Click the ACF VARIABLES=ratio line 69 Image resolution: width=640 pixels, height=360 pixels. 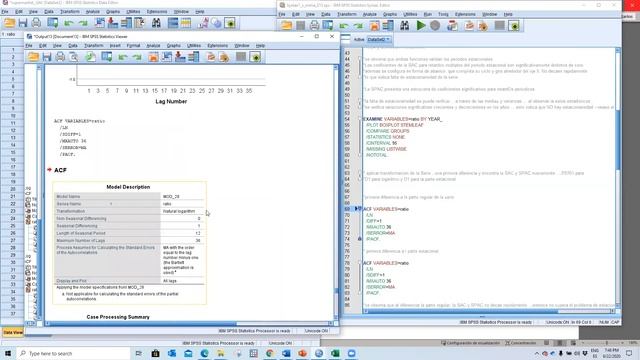[x=386, y=209]
